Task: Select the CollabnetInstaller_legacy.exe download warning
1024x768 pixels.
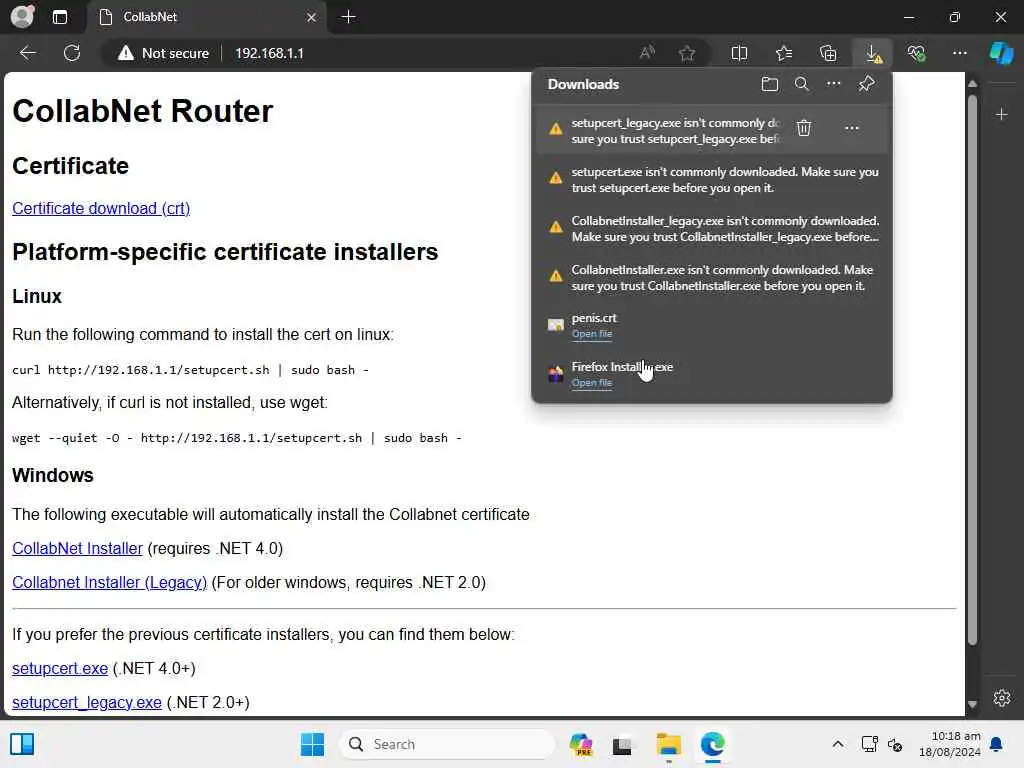Action: [712, 229]
